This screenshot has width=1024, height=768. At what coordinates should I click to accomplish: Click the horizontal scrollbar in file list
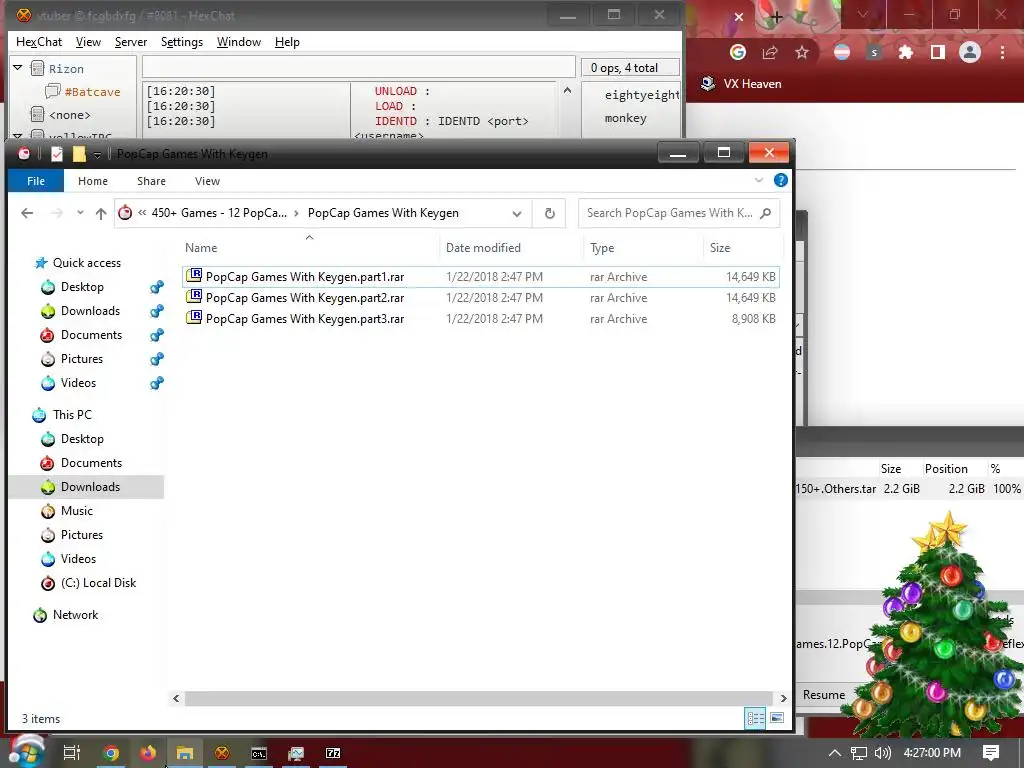pos(479,698)
